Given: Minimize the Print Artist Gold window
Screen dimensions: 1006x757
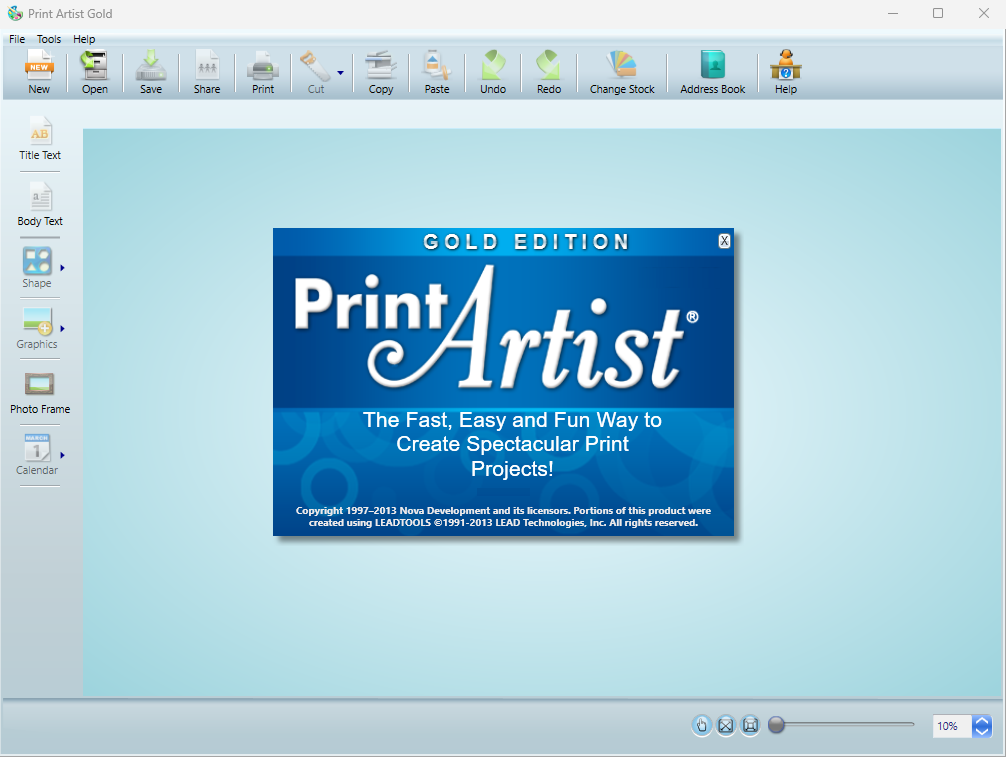Looking at the screenshot, I should click(x=892, y=13).
